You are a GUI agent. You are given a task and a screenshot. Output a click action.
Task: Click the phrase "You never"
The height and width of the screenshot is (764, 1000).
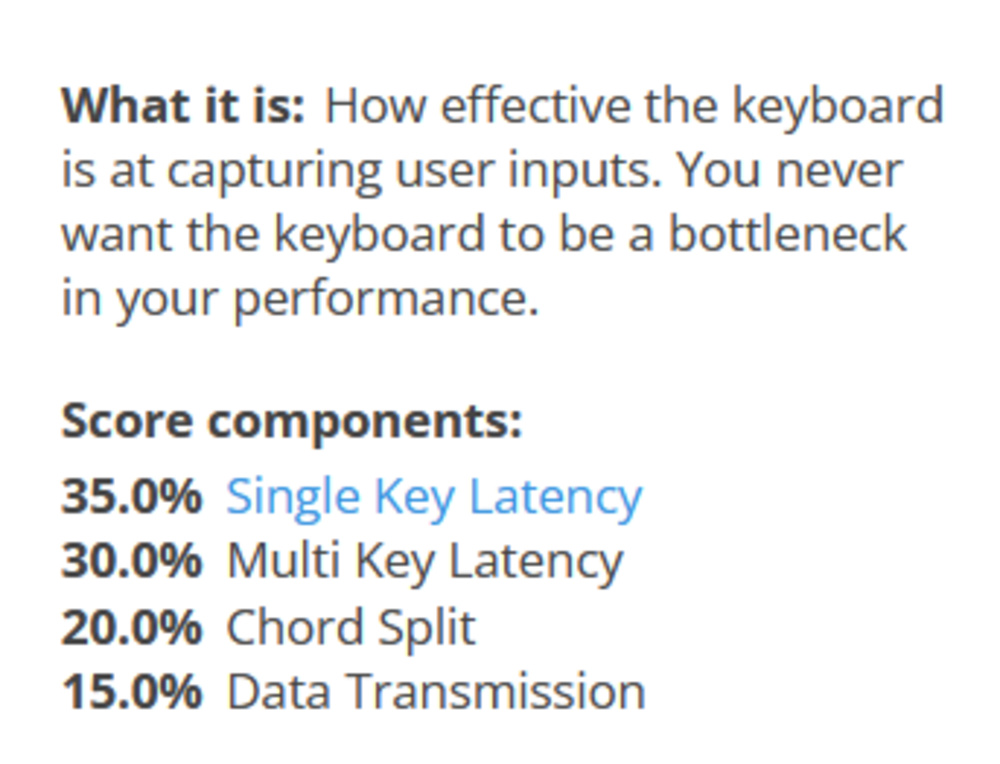point(789,171)
